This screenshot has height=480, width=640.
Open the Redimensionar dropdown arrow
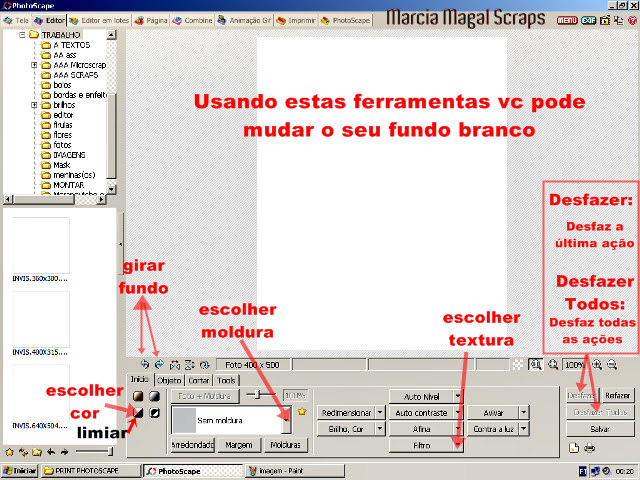[x=380, y=413]
